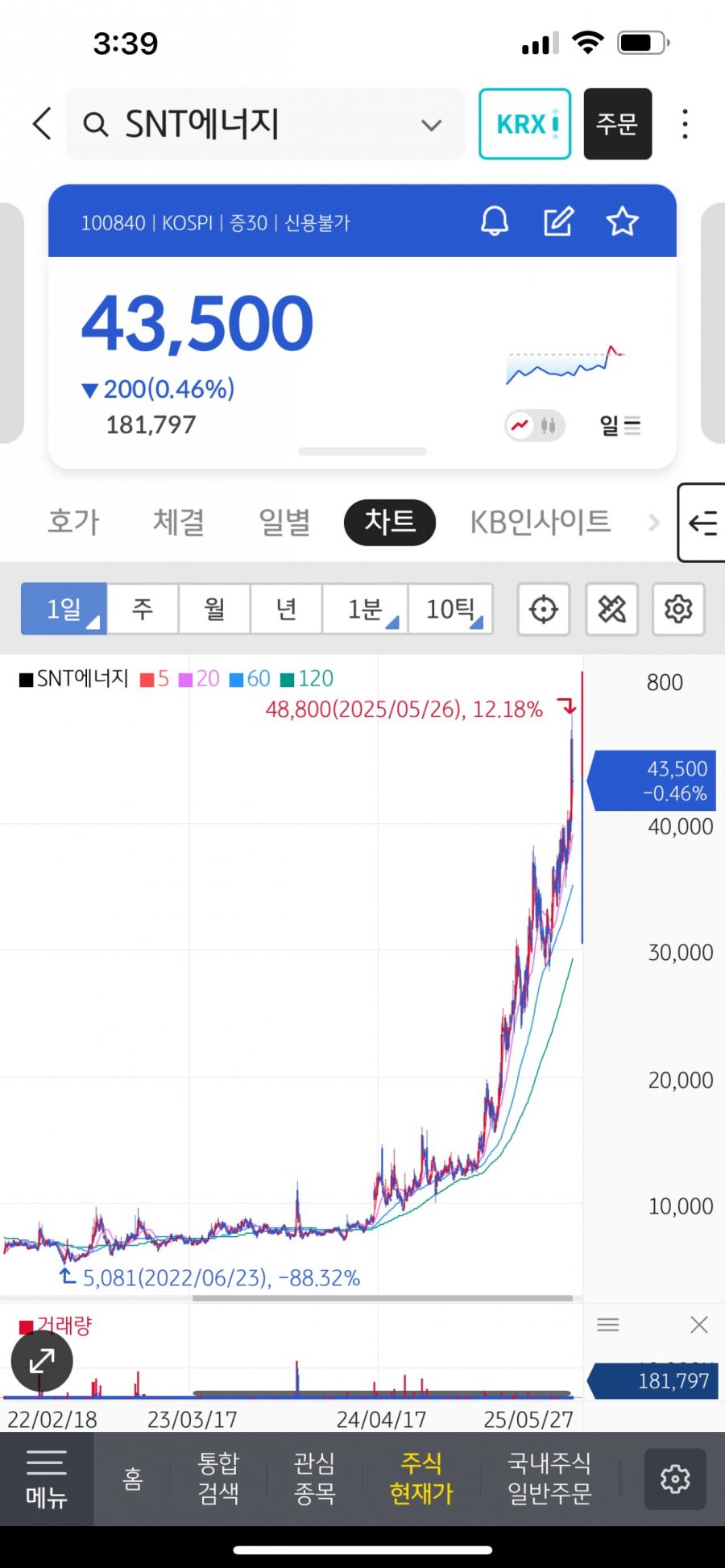Image resolution: width=725 pixels, height=1568 pixels.
Task: Tap the Wi-Fi status icon
Action: point(588,43)
